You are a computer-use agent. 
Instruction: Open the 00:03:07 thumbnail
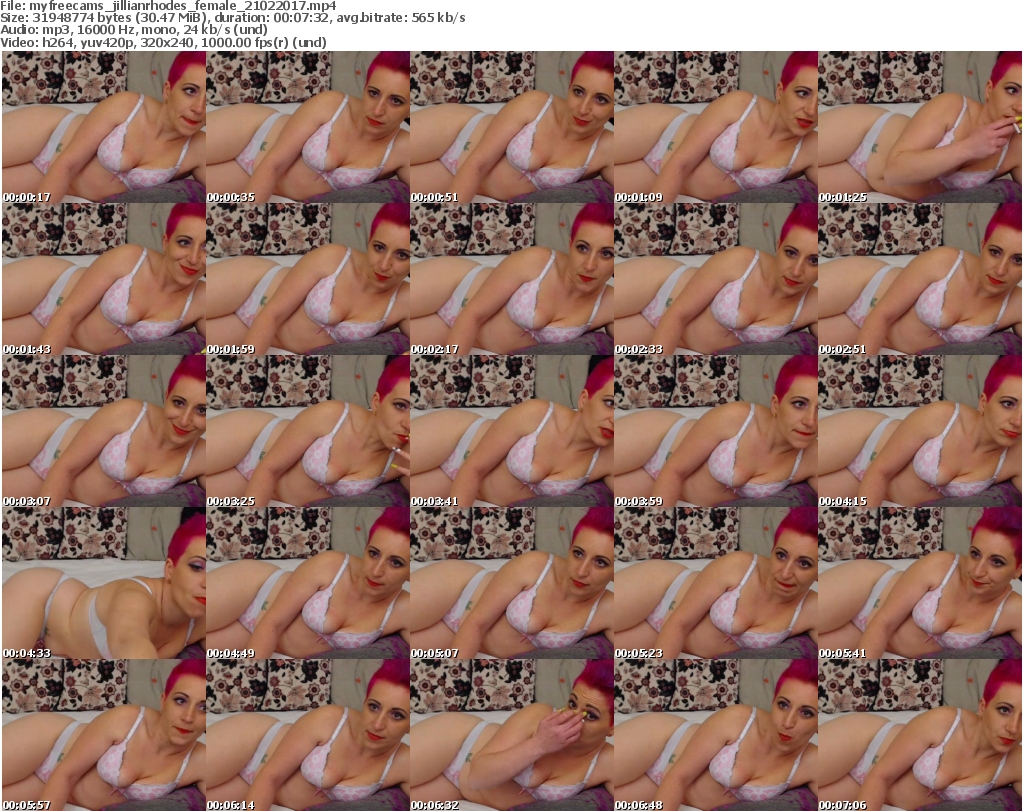tap(104, 431)
